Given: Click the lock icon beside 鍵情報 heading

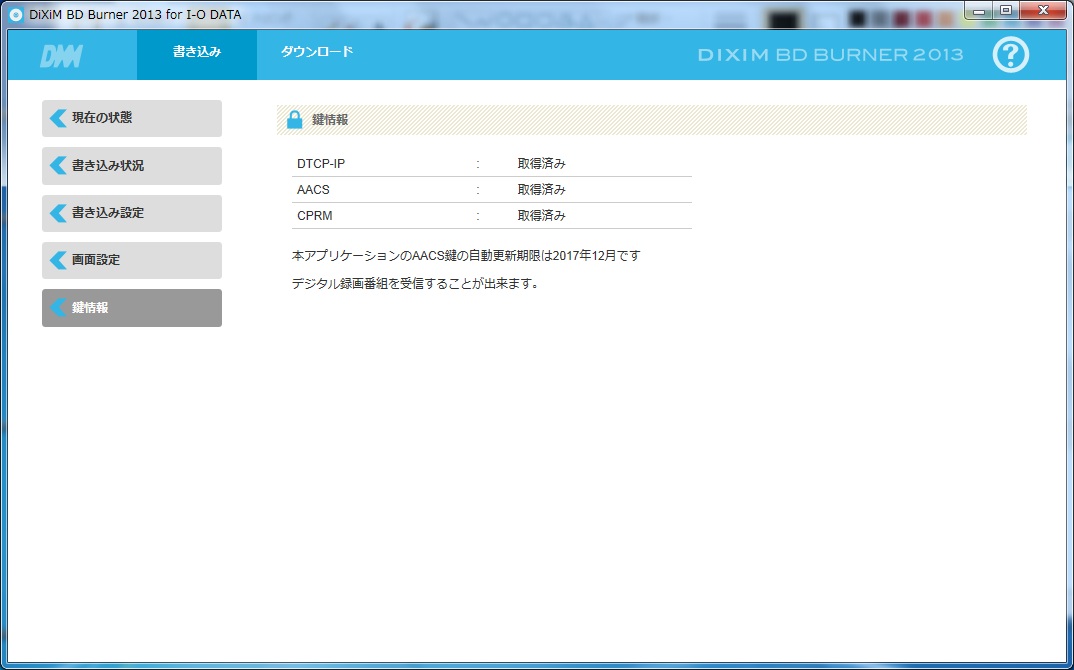Looking at the screenshot, I should tap(295, 120).
